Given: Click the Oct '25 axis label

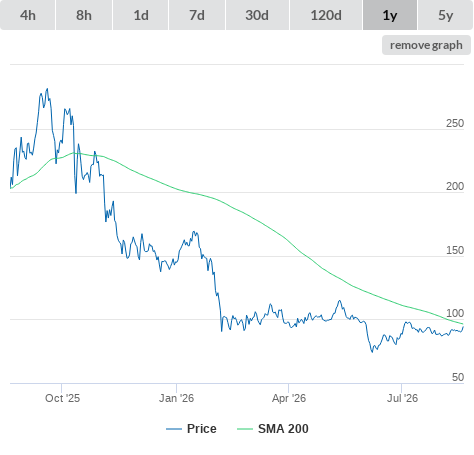Looking at the screenshot, I should (x=62, y=398).
